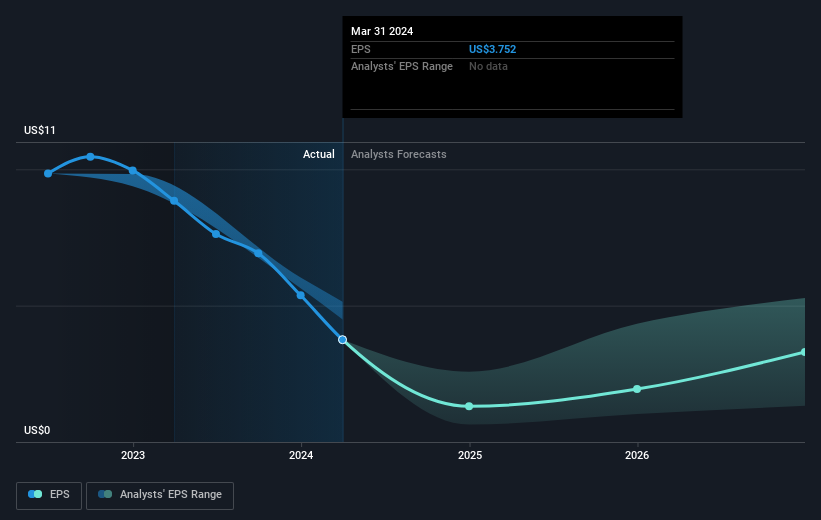Click the Analysts' EPS Range row label in tooltip
The height and width of the screenshot is (520, 821).
[402, 67]
